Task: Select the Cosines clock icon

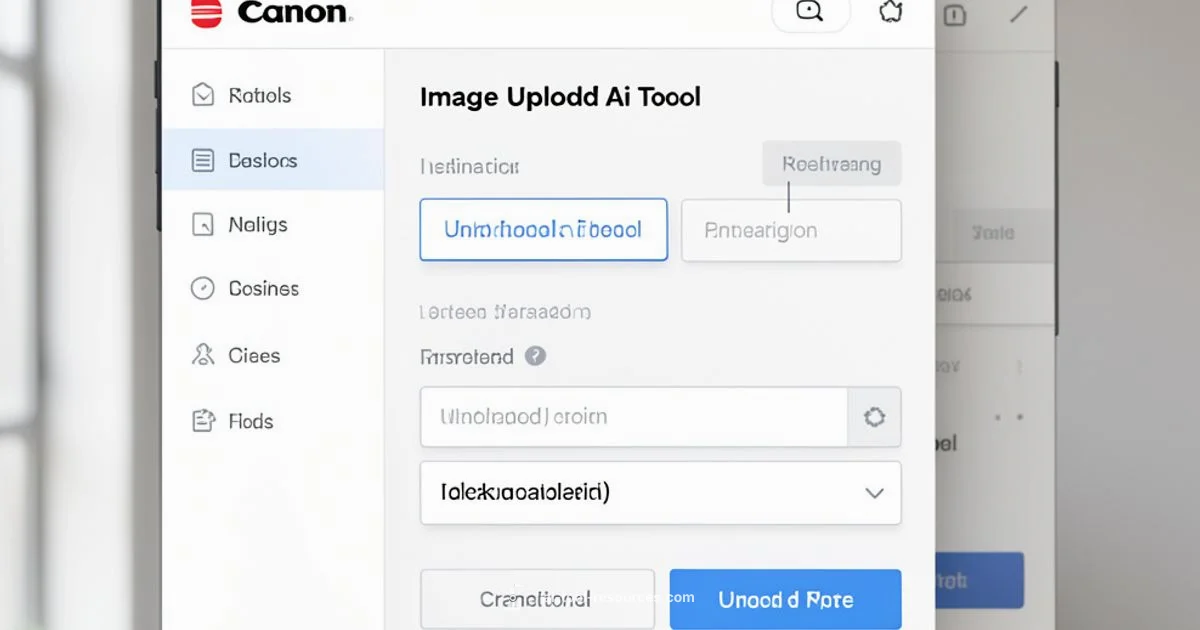Action: tap(204, 288)
